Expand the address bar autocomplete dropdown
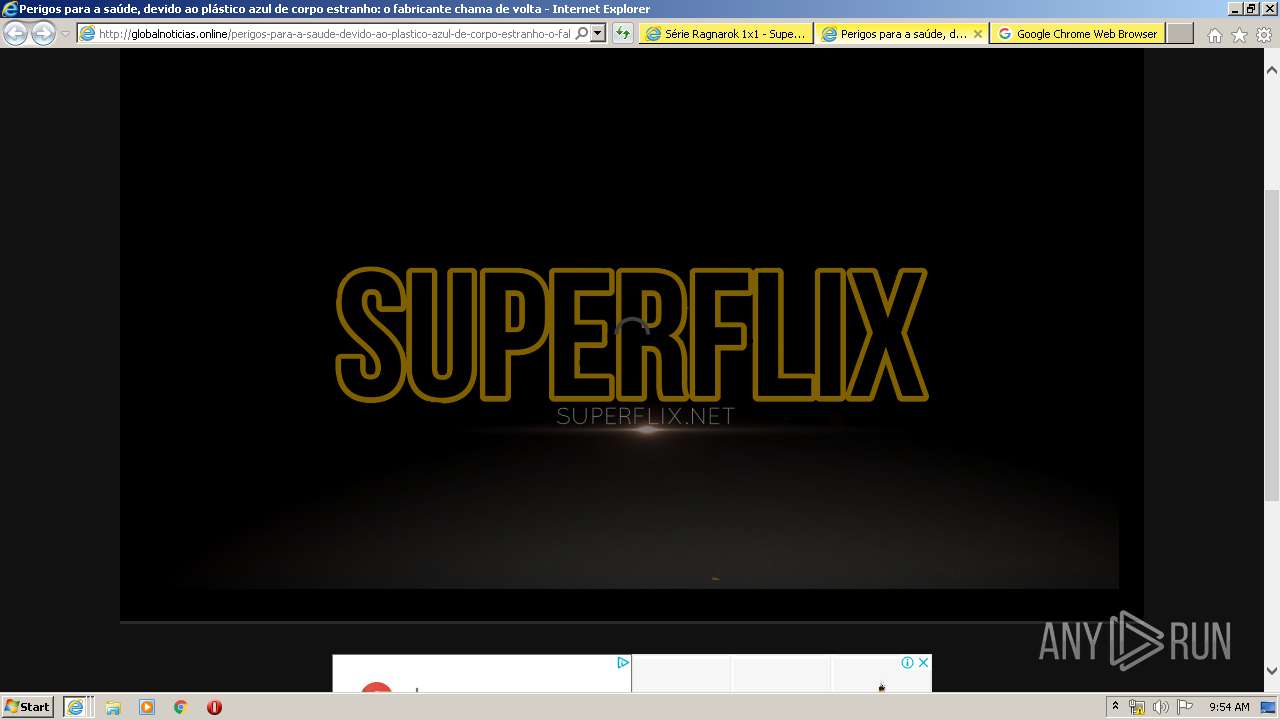Viewport: 1280px width, 720px height. point(597,33)
